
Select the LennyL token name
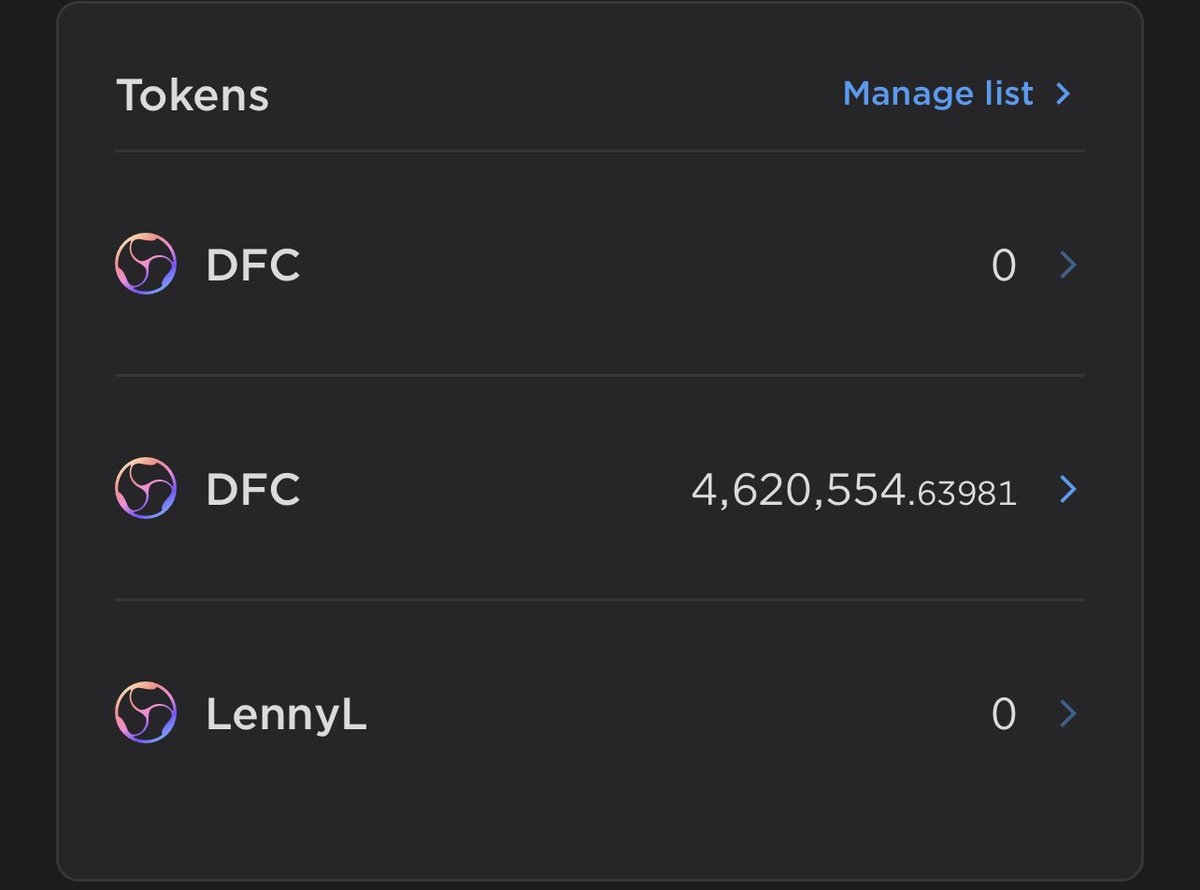tap(286, 715)
